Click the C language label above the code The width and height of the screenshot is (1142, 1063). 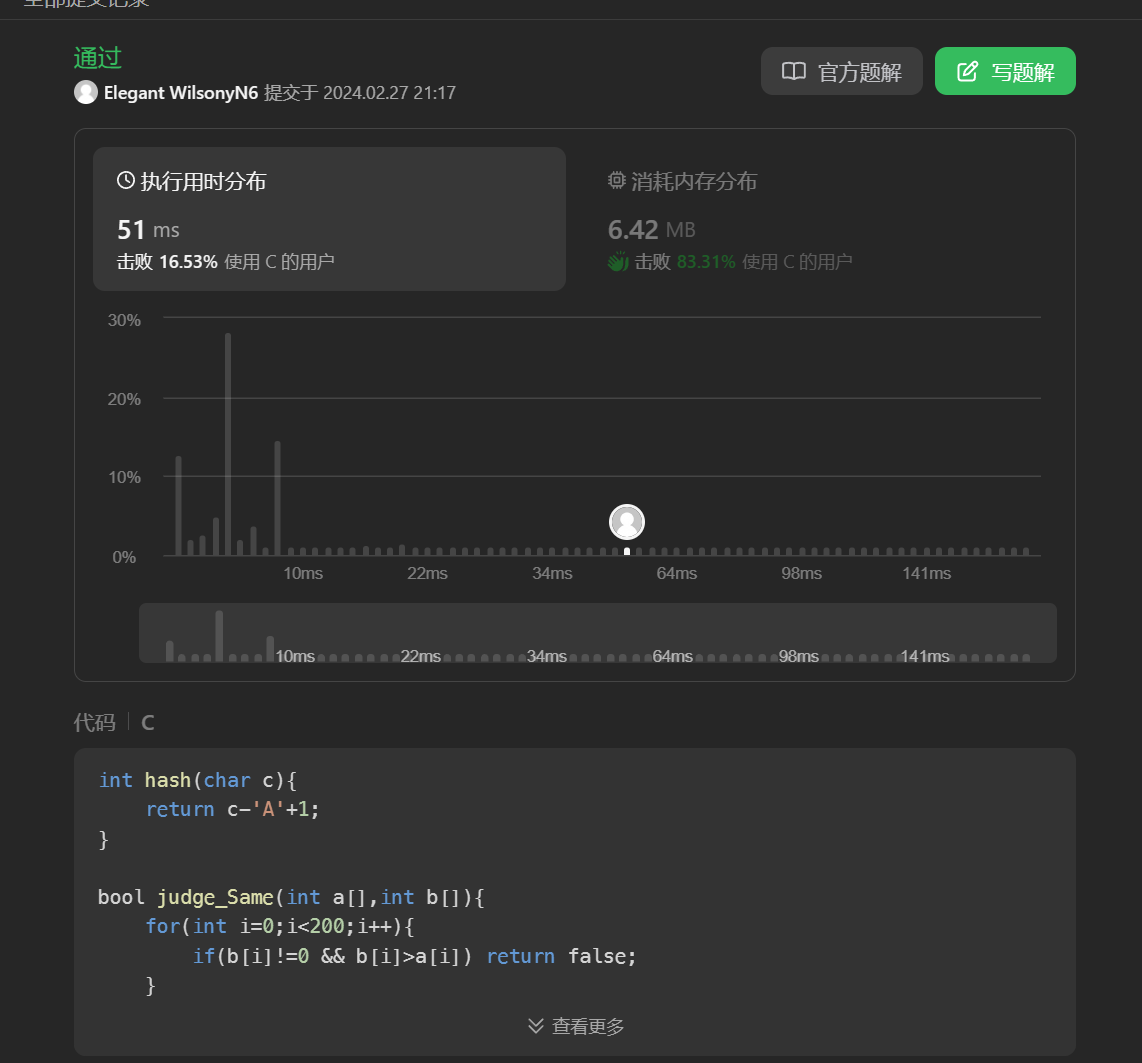pos(148,722)
